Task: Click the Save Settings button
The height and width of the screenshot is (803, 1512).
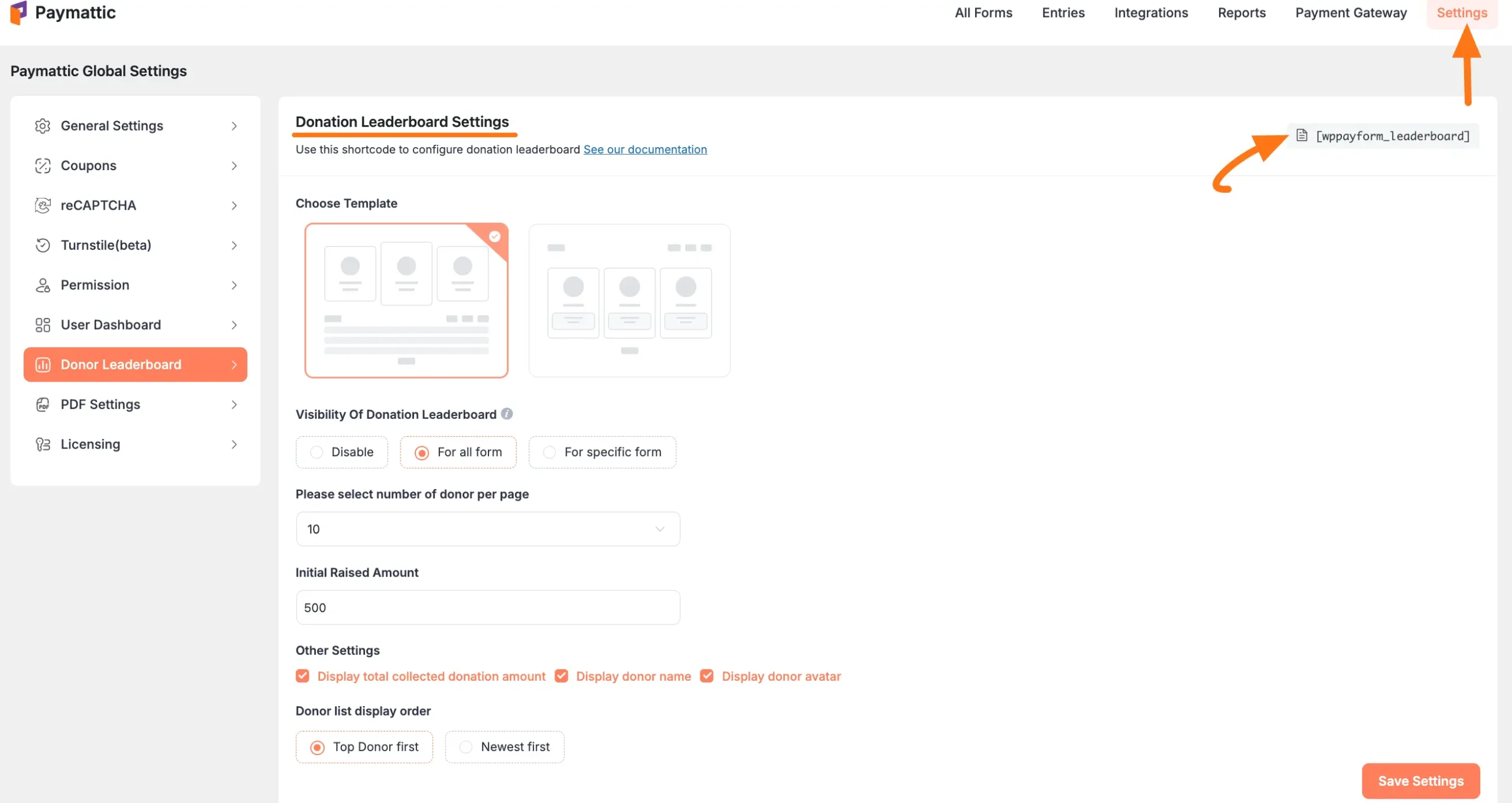Action: tap(1420, 781)
